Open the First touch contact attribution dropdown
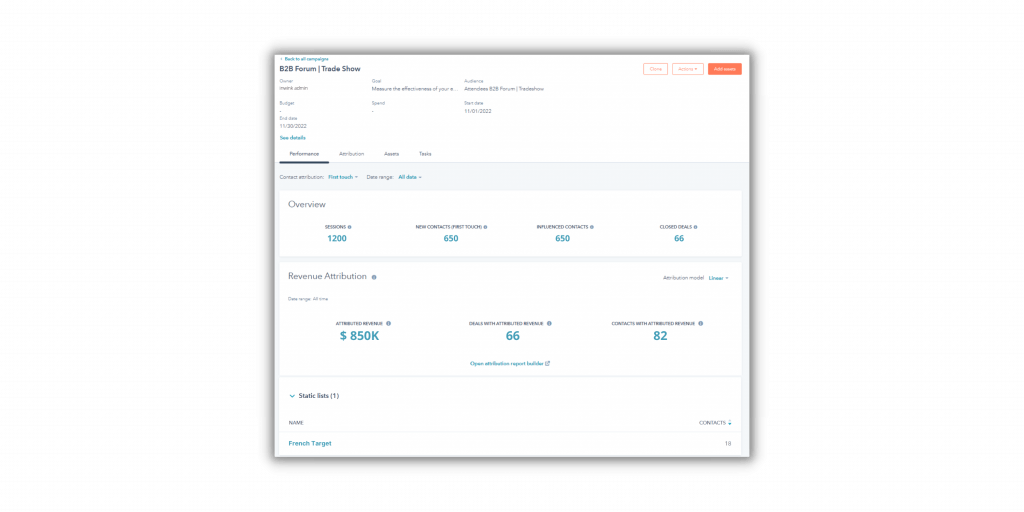Screen dimensions: 1024x512 coord(342,177)
